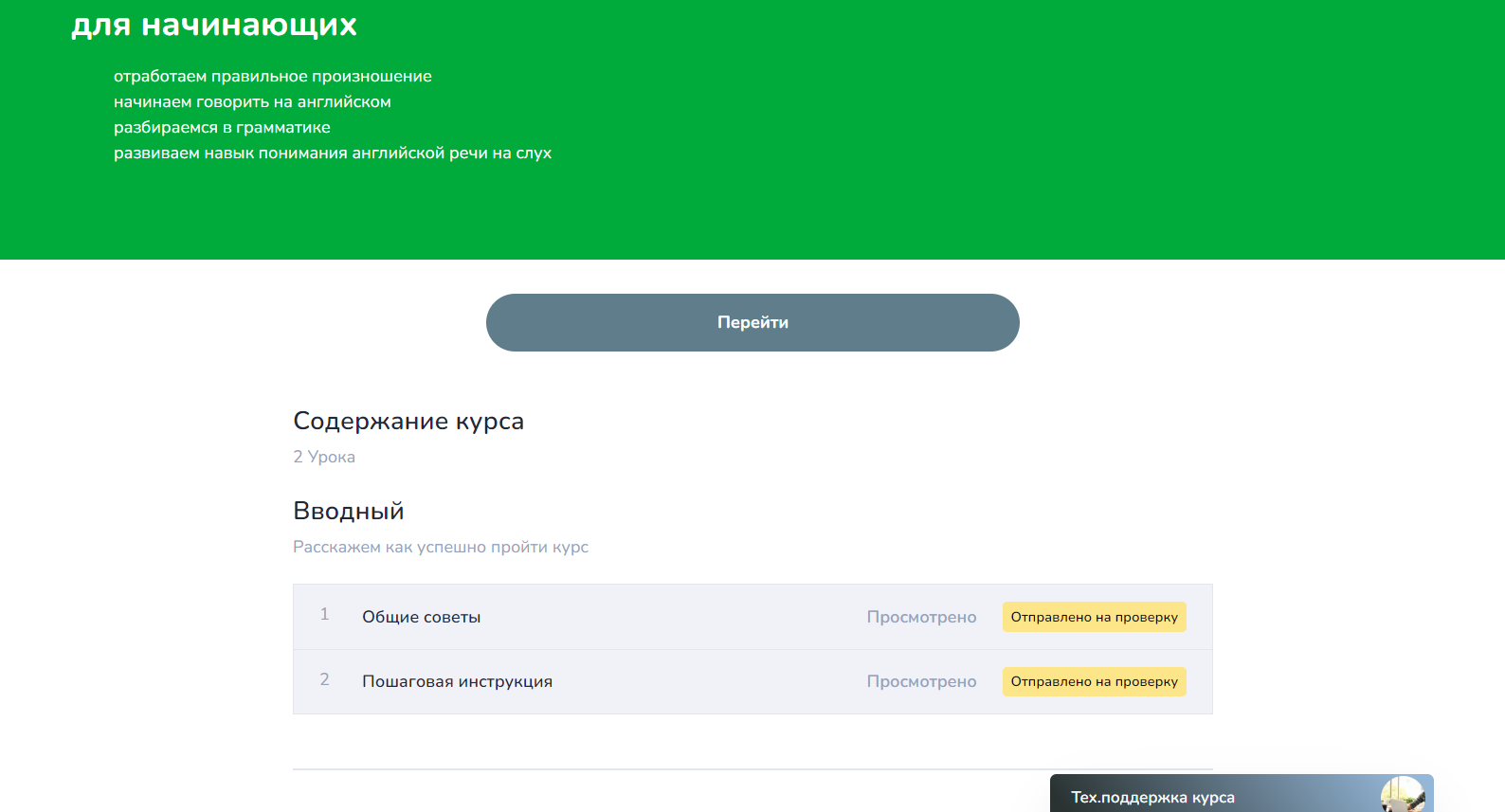
Task: Click the 2 Урока lesson count
Action: pos(324,457)
